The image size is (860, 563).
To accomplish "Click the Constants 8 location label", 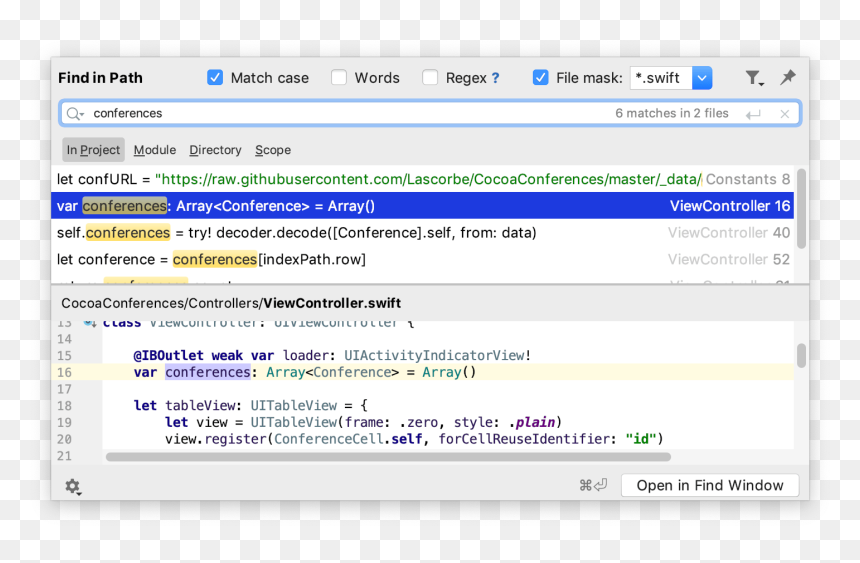I will 748,179.
